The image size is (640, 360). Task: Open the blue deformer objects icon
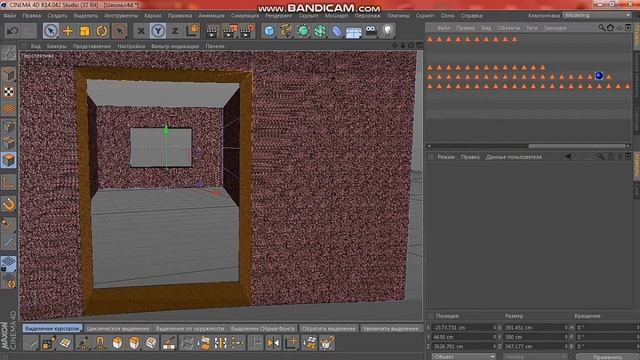coord(337,31)
